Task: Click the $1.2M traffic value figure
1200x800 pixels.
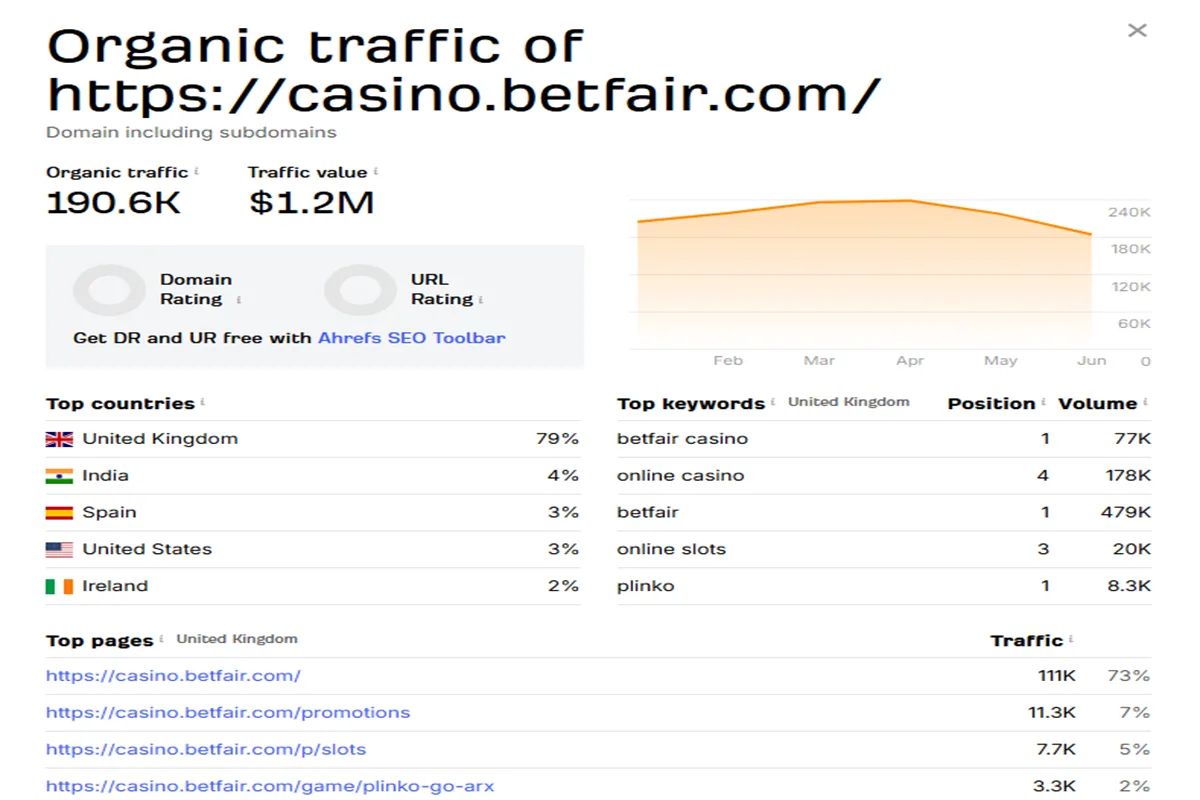Action: [x=311, y=203]
